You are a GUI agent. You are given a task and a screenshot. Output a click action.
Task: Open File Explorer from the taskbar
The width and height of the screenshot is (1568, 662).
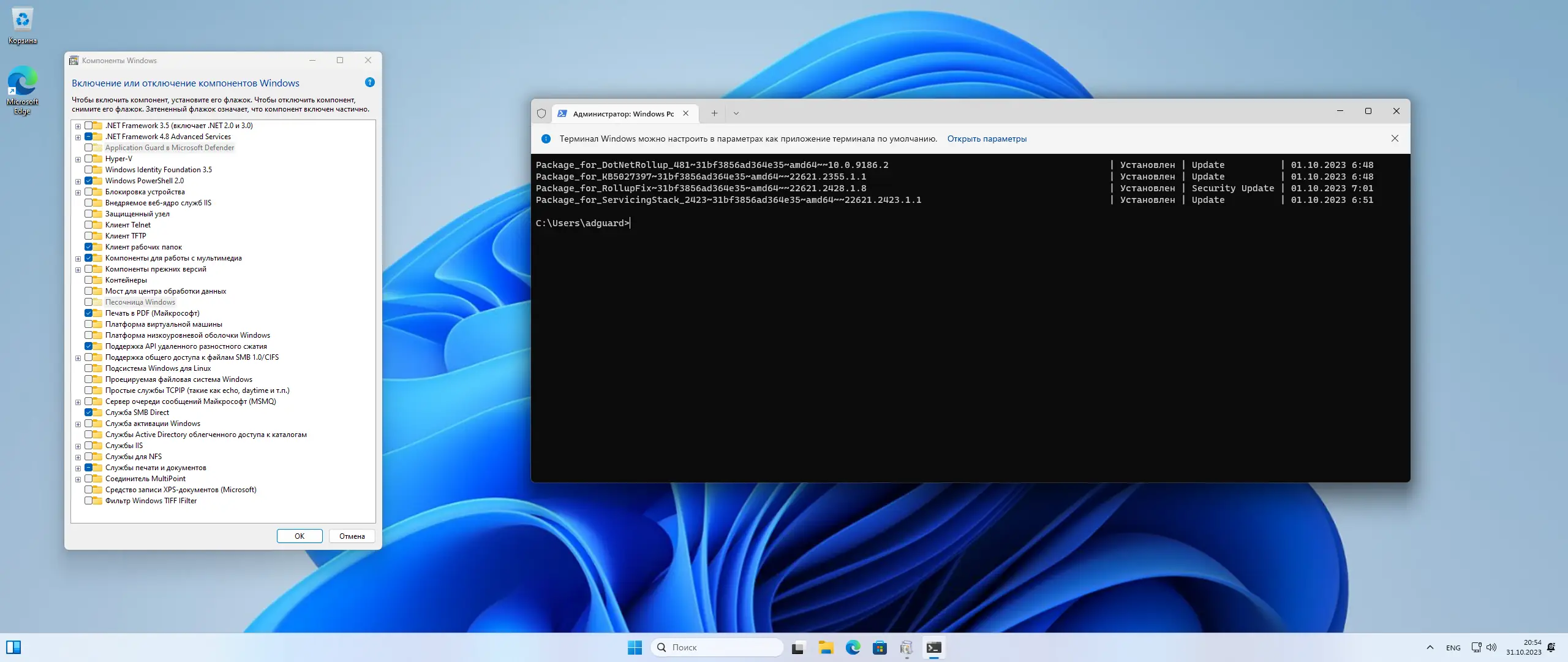[x=826, y=647]
